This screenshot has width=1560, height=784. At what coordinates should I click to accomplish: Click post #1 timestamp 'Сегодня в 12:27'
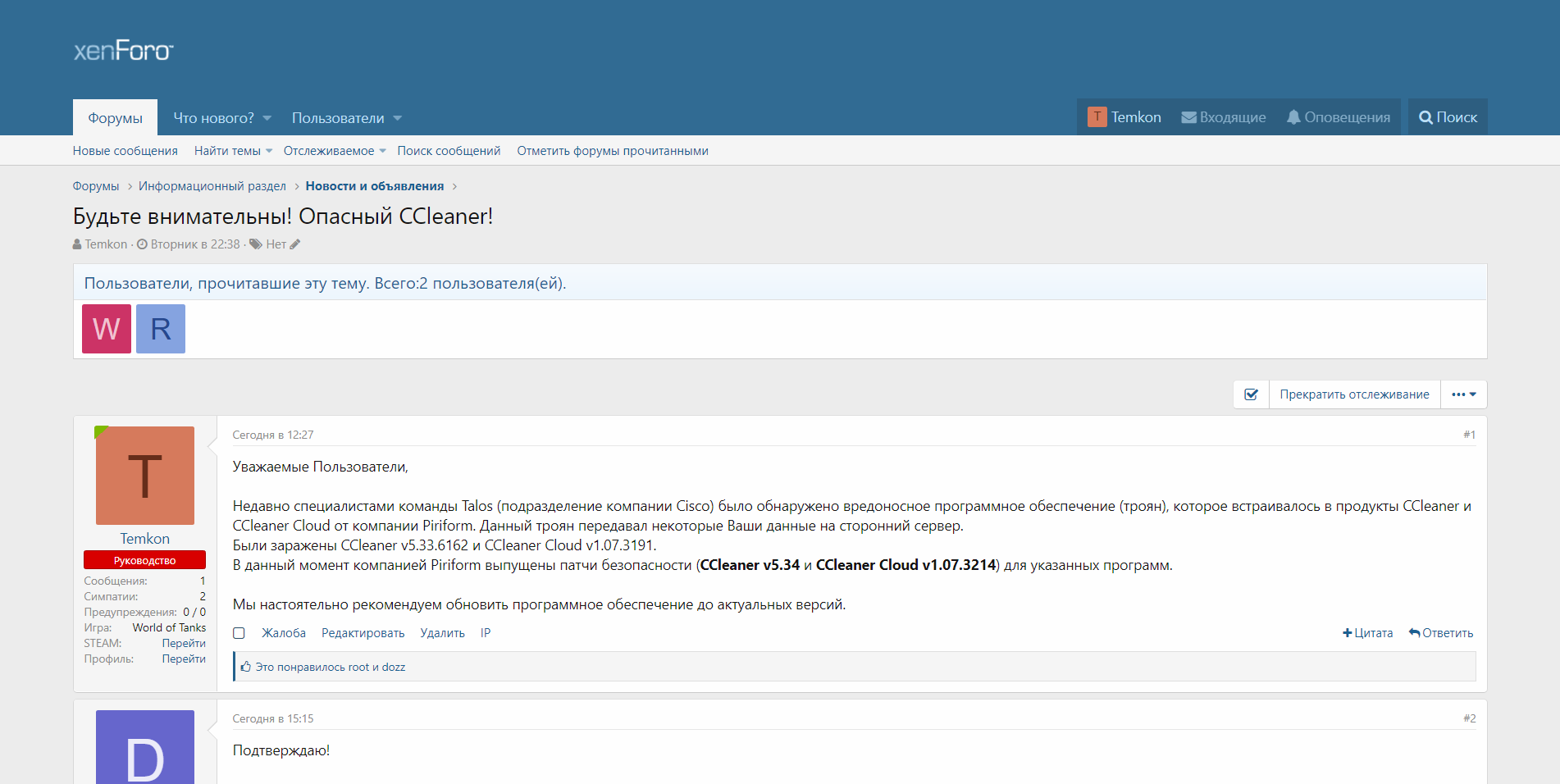[273, 435]
